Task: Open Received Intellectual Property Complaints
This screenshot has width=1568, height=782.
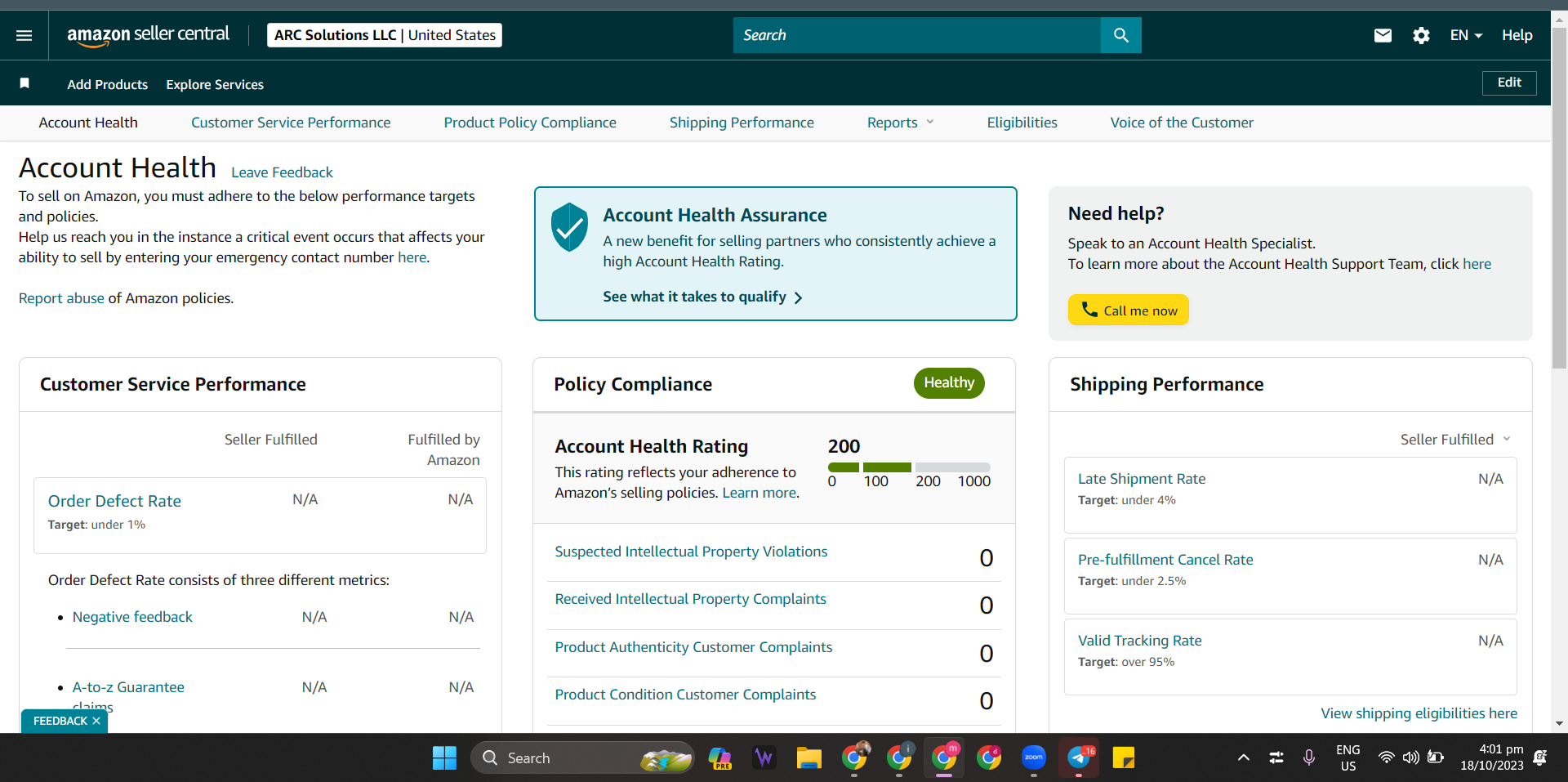Action: pos(690,599)
